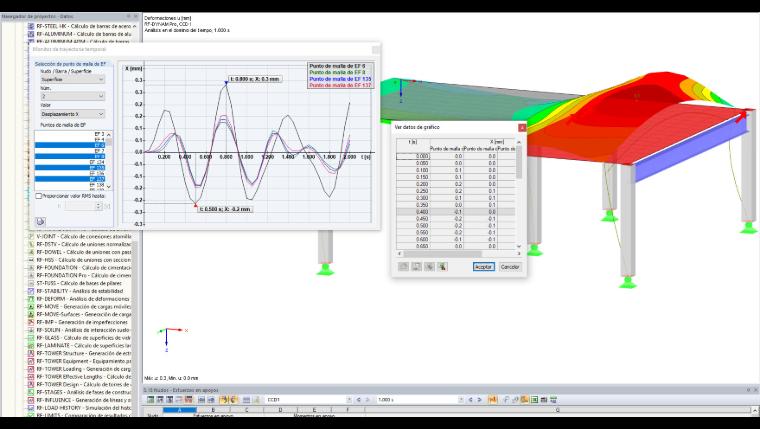
Task: Open the Nudo / Barra / Superficie dropdown
Action: point(72,79)
